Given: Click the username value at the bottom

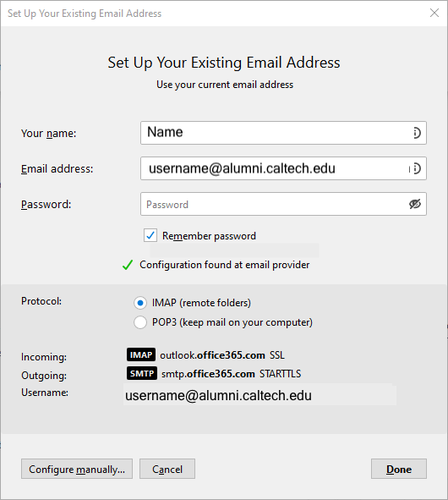Looking at the screenshot, I should pyautogui.click(x=218, y=396).
